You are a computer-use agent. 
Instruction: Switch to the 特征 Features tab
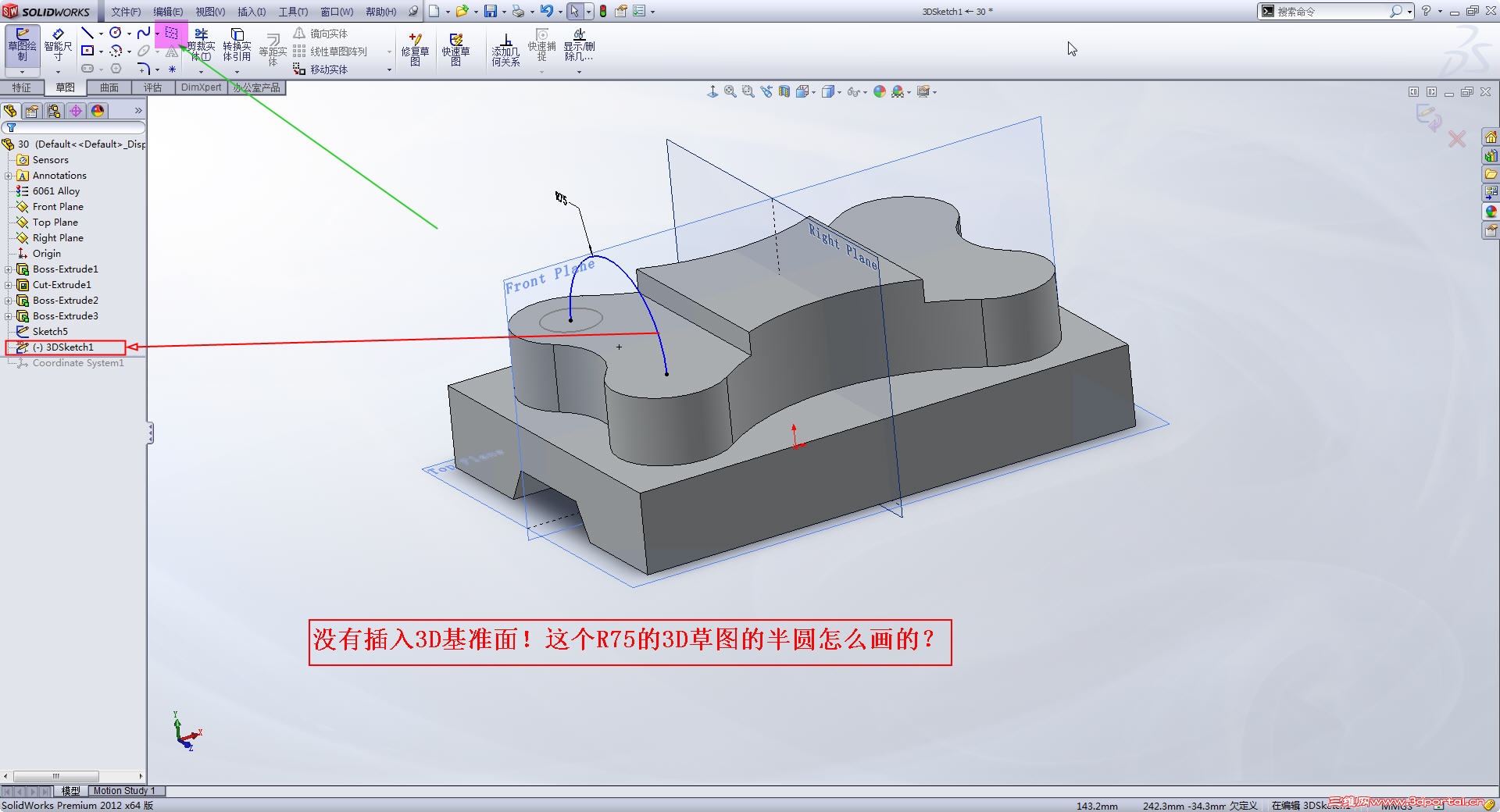[22, 87]
